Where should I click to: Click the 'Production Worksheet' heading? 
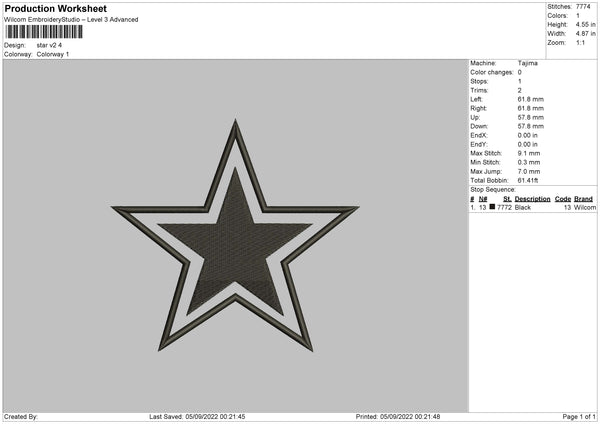pos(55,8)
